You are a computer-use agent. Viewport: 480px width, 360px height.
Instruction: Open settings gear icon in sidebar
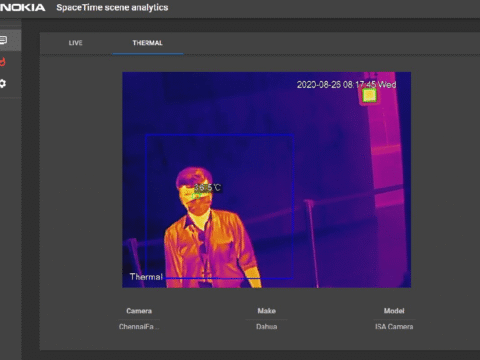click(x=3, y=83)
